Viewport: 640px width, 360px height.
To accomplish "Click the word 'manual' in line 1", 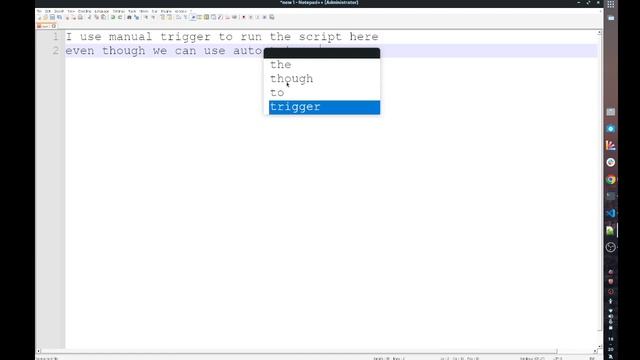I will (130, 37).
